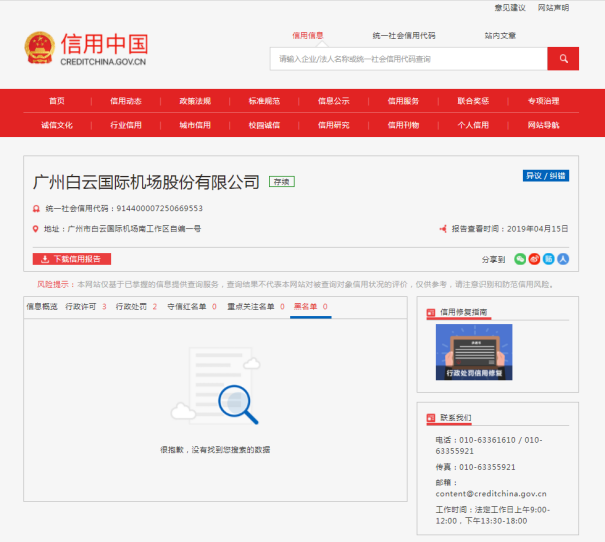Switch to the 行政处罚 tab
Viewport: 605px width, 542px height.
click(x=136, y=307)
